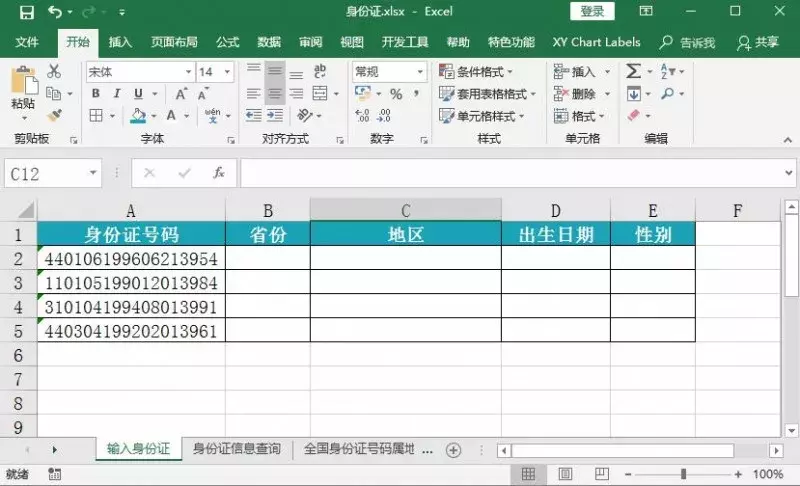Switch to the 插入 ribbon tab
The width and height of the screenshot is (800, 486).
click(120, 42)
